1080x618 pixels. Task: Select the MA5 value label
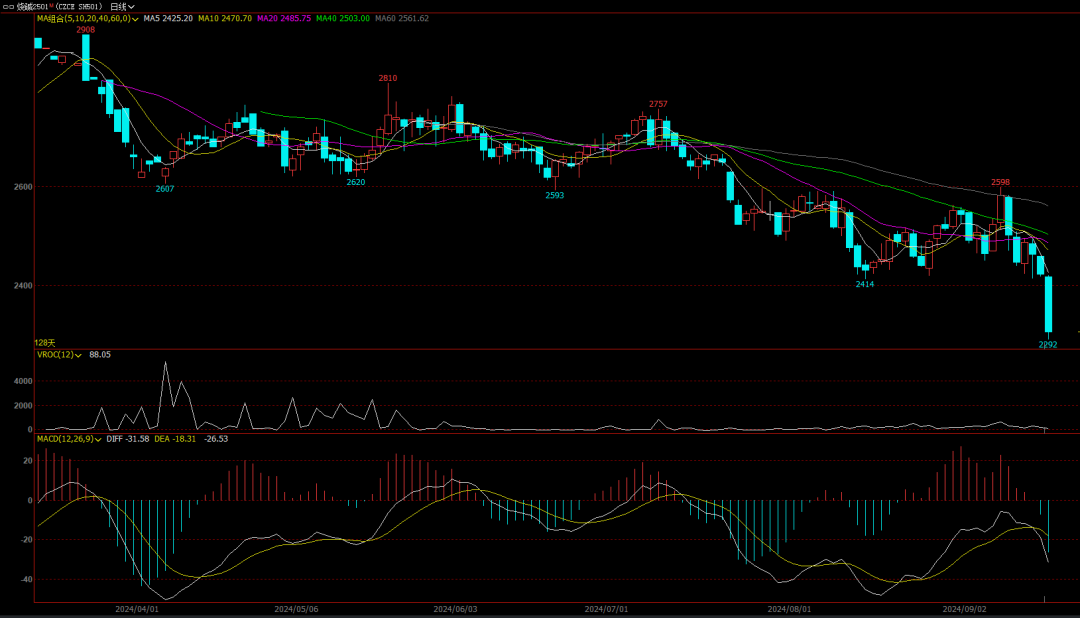[168, 19]
